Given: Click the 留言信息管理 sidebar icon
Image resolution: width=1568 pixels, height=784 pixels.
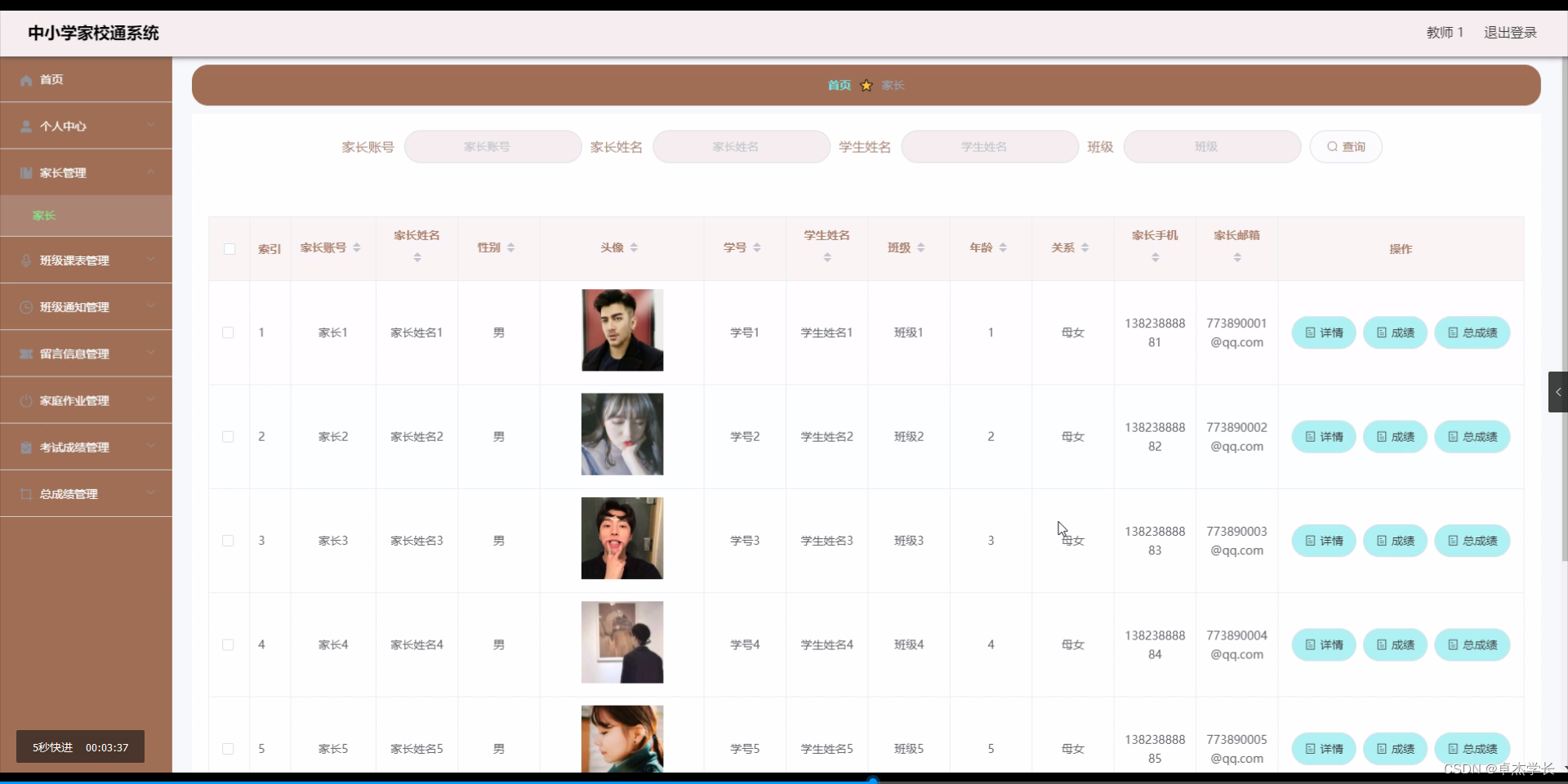Looking at the screenshot, I should (x=25, y=354).
